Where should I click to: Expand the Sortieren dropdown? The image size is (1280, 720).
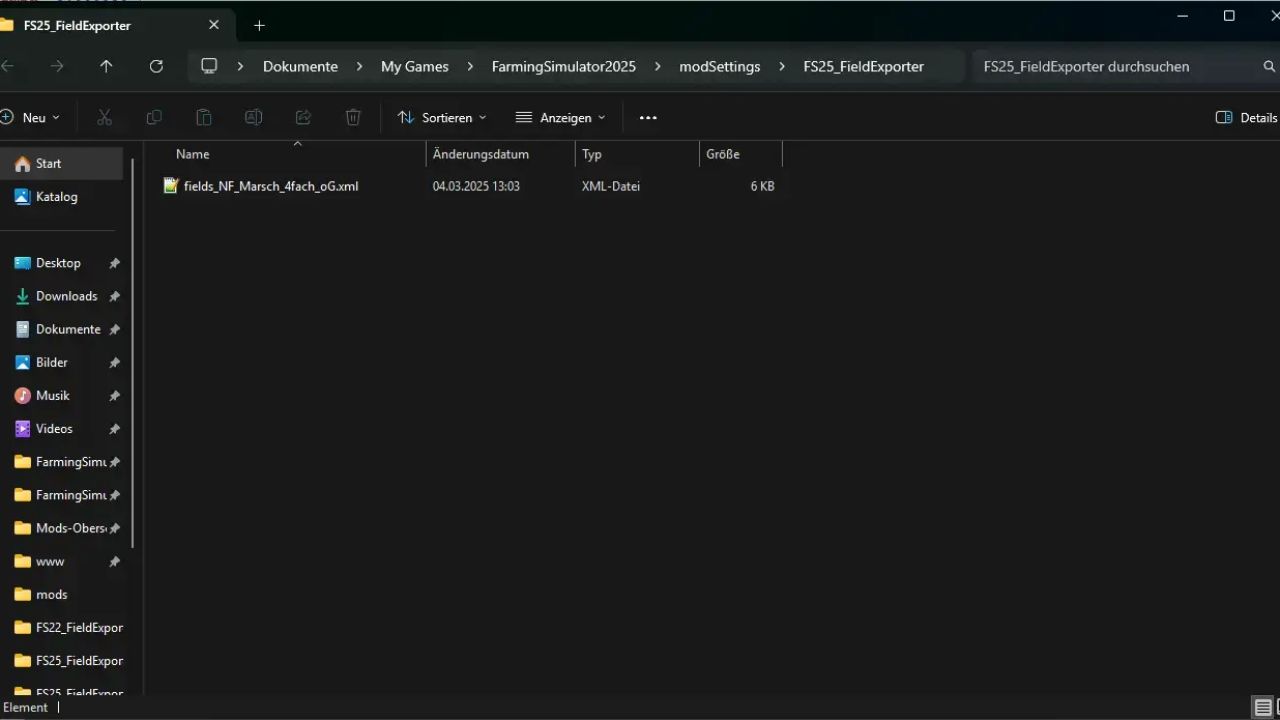click(x=442, y=118)
